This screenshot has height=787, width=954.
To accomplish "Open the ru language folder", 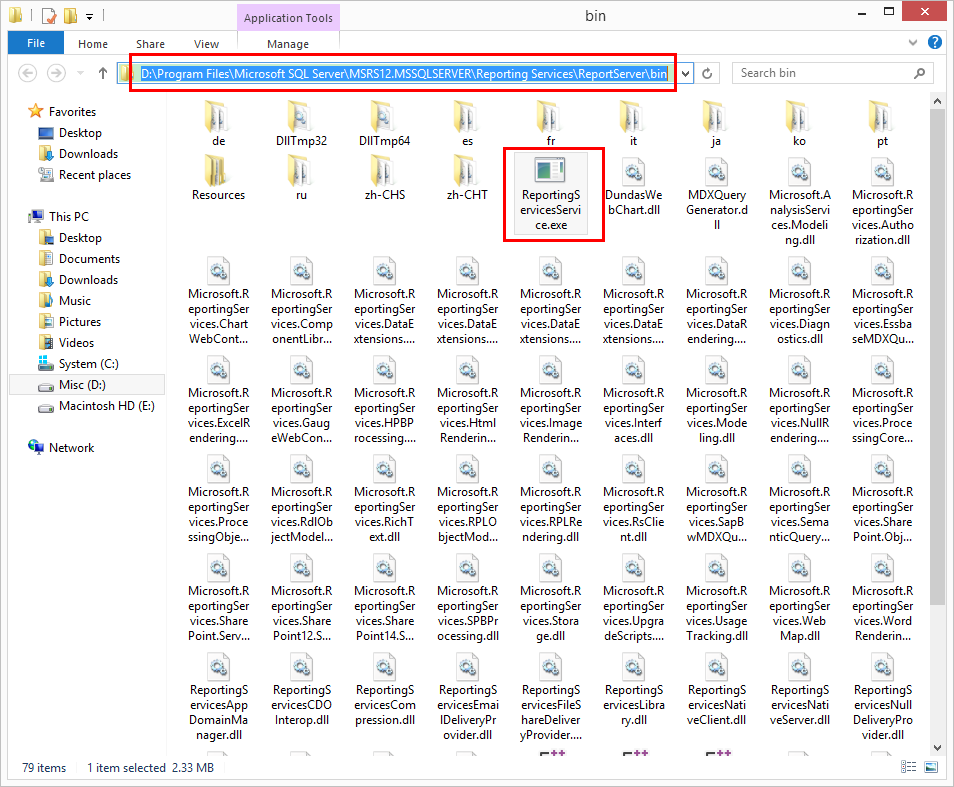I will (301, 177).
